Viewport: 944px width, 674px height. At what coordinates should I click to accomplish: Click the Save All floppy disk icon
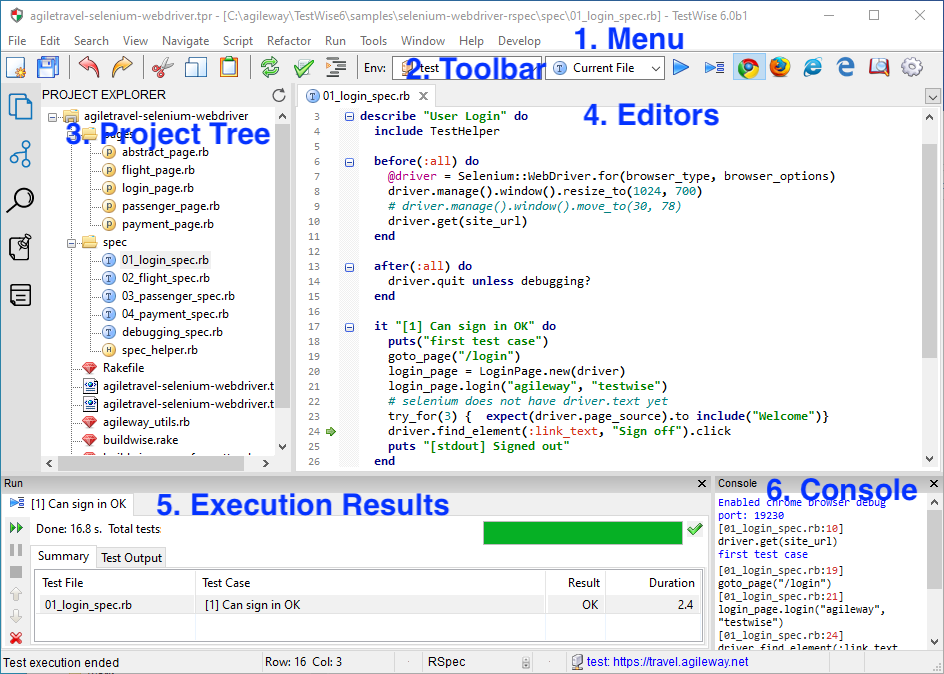pos(48,67)
